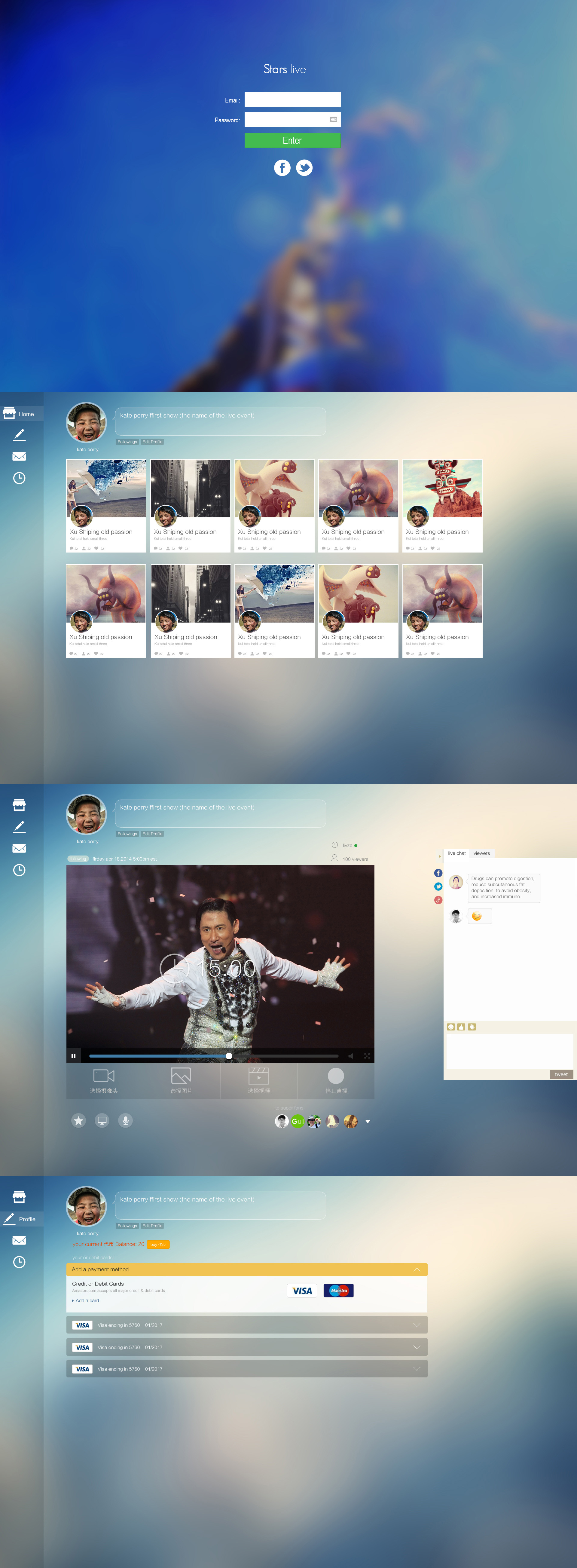Click the 'Drugs can promote digestion' chat message
The image size is (577, 1568).
[503, 887]
